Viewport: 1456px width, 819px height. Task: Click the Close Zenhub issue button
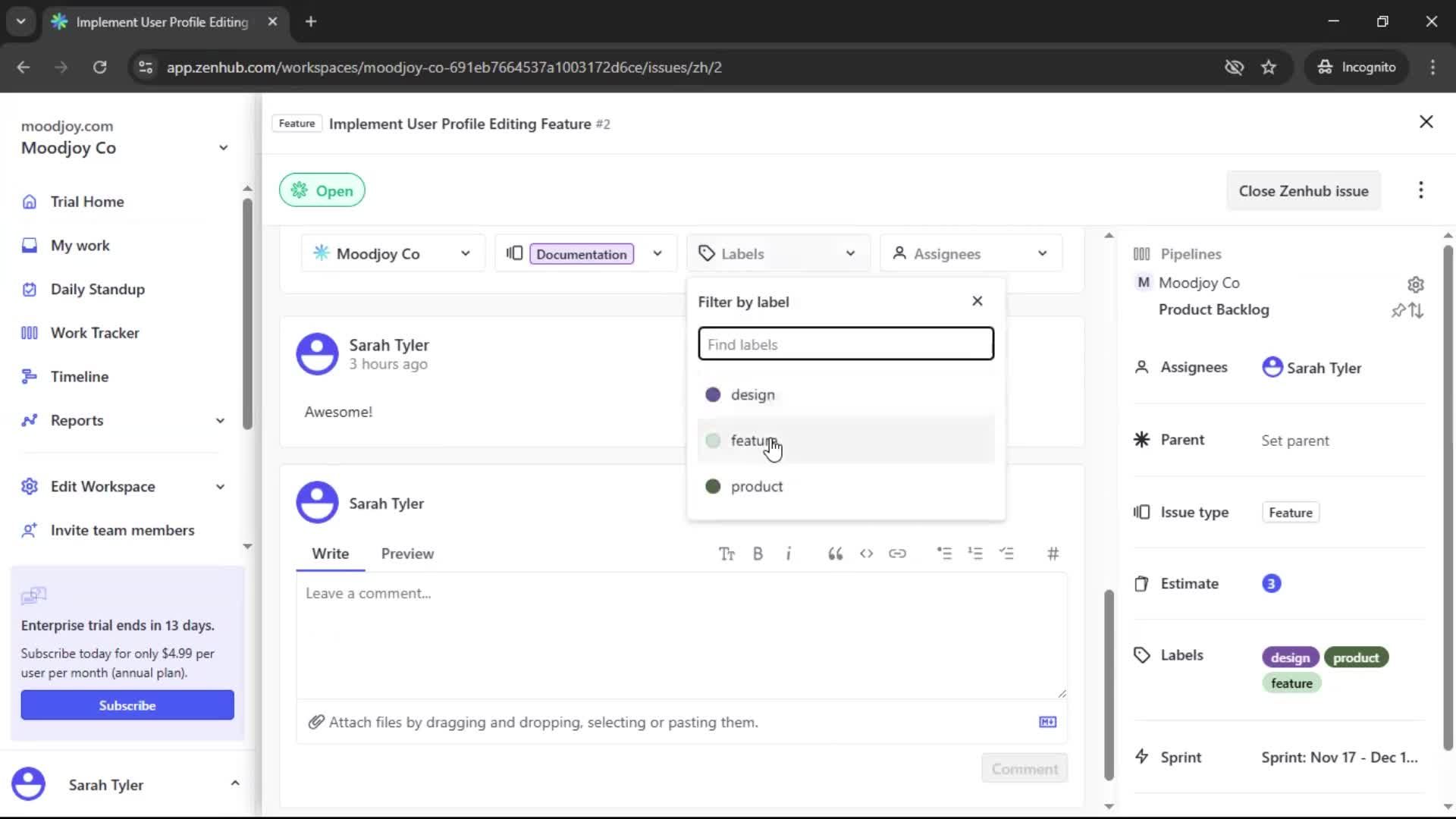[1304, 190]
